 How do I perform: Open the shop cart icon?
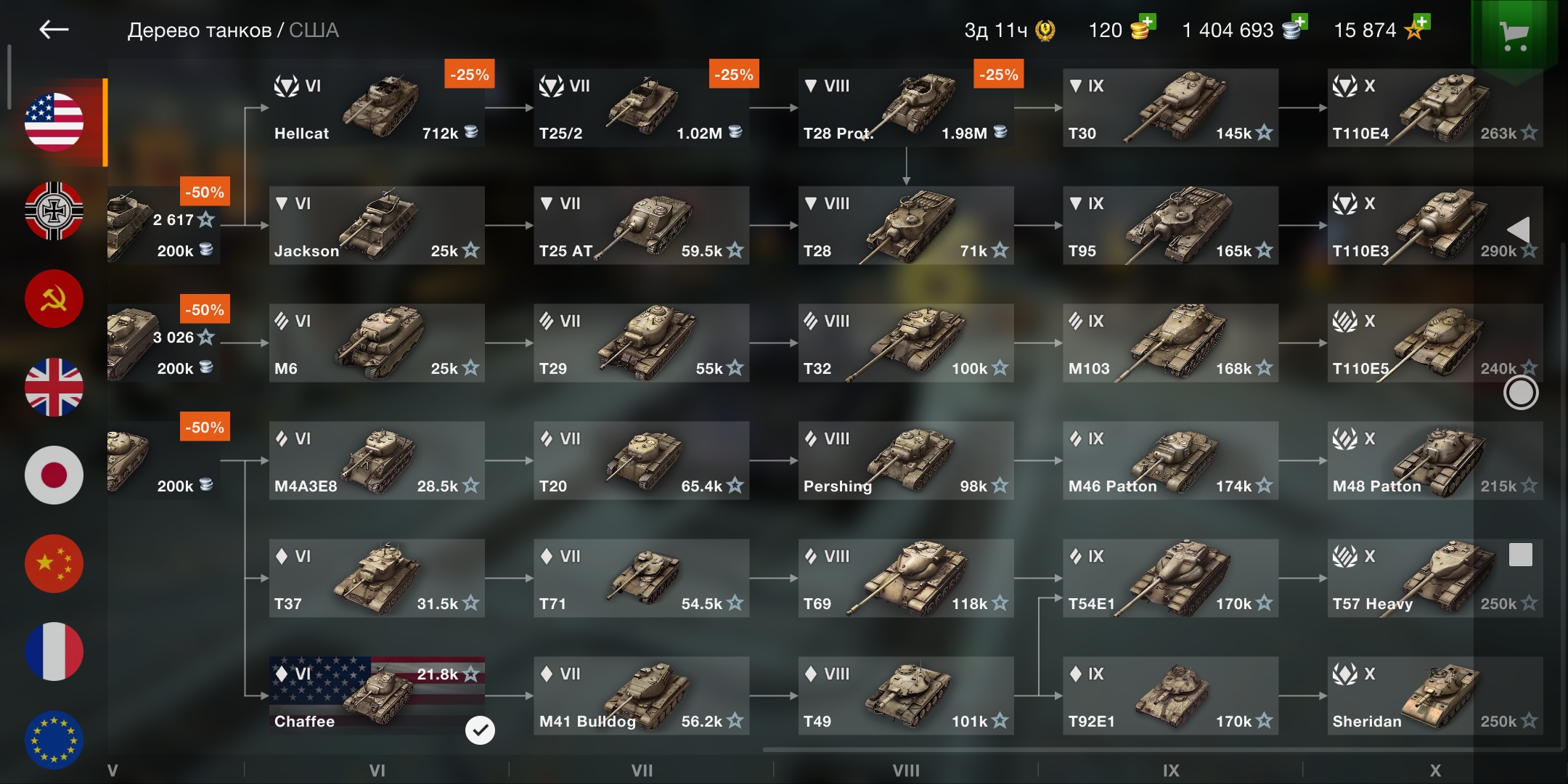(1514, 35)
